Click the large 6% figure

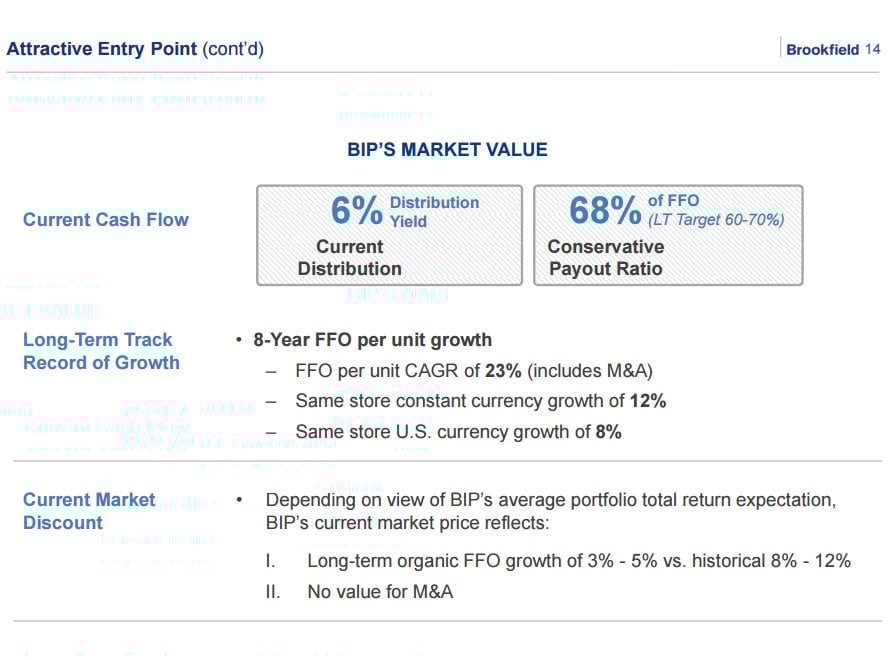357,211
